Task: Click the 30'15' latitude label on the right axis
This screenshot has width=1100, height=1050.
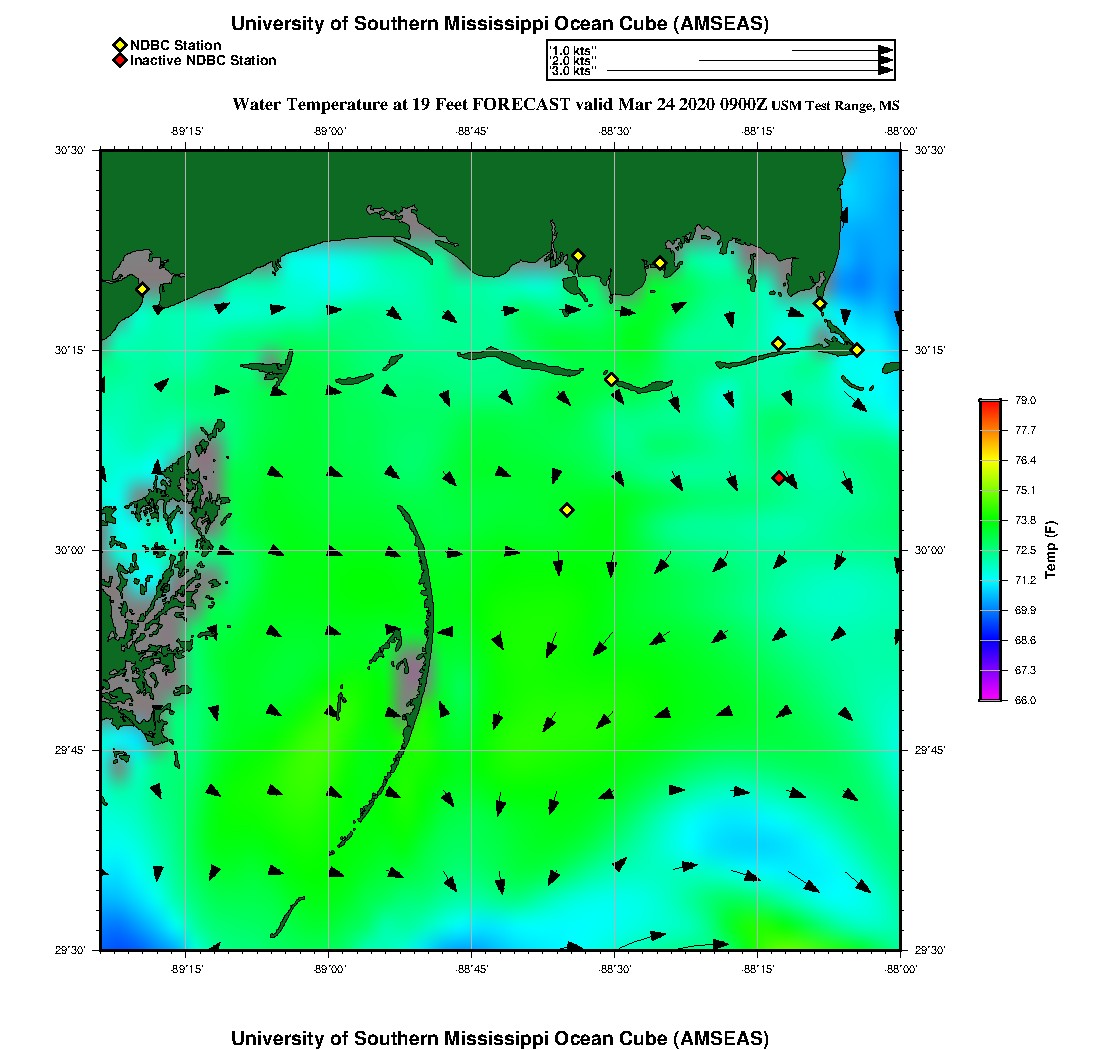Action: tap(930, 350)
